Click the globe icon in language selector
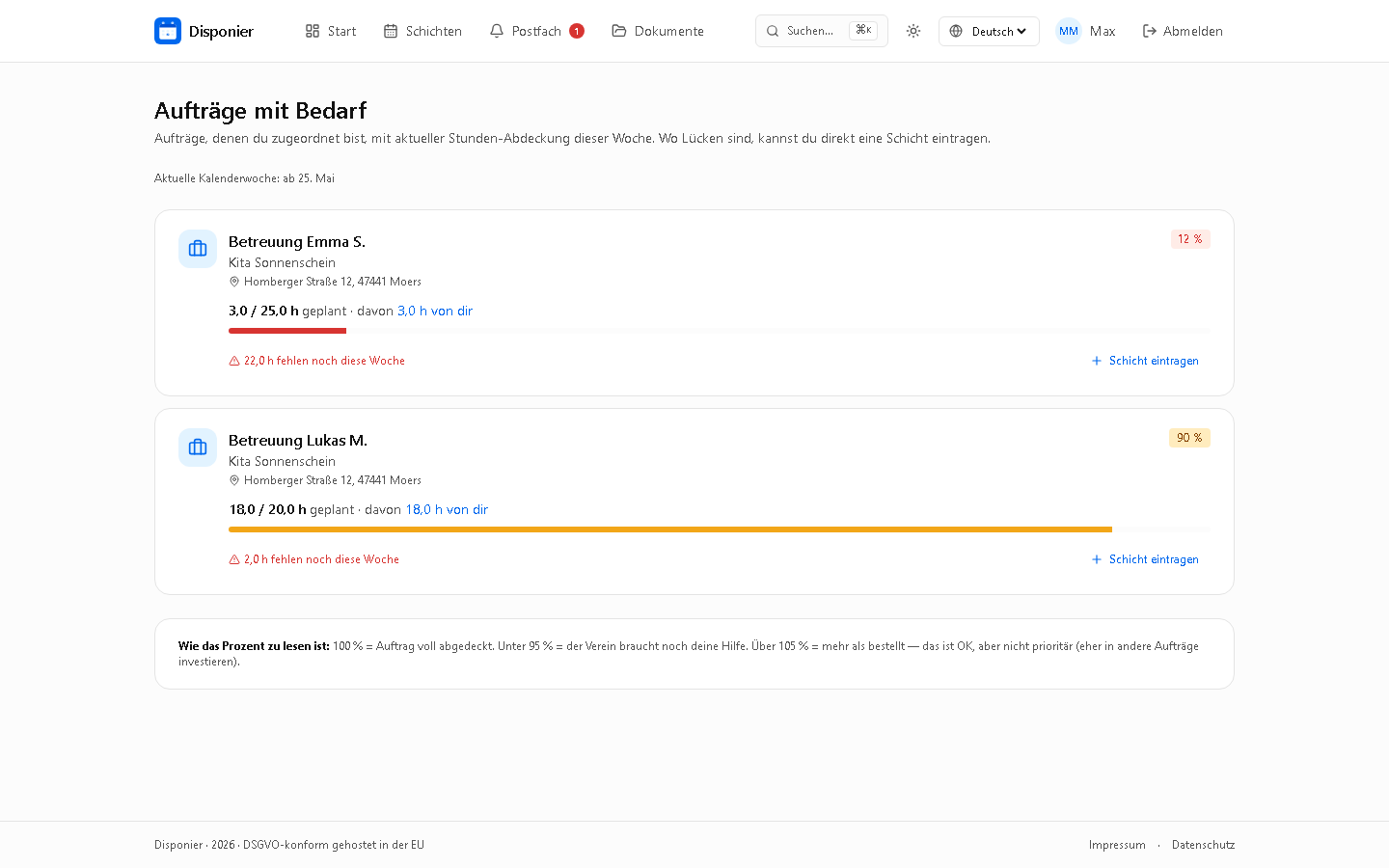This screenshot has width=1389, height=868. (x=956, y=31)
